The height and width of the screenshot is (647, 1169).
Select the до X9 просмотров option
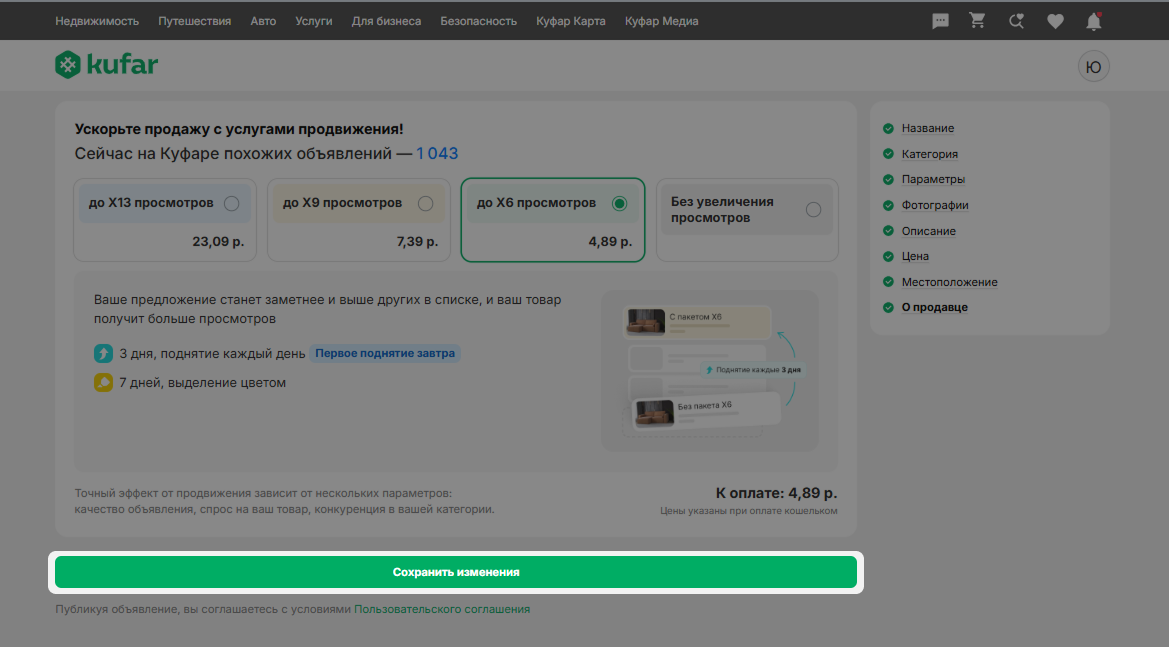[359, 220]
